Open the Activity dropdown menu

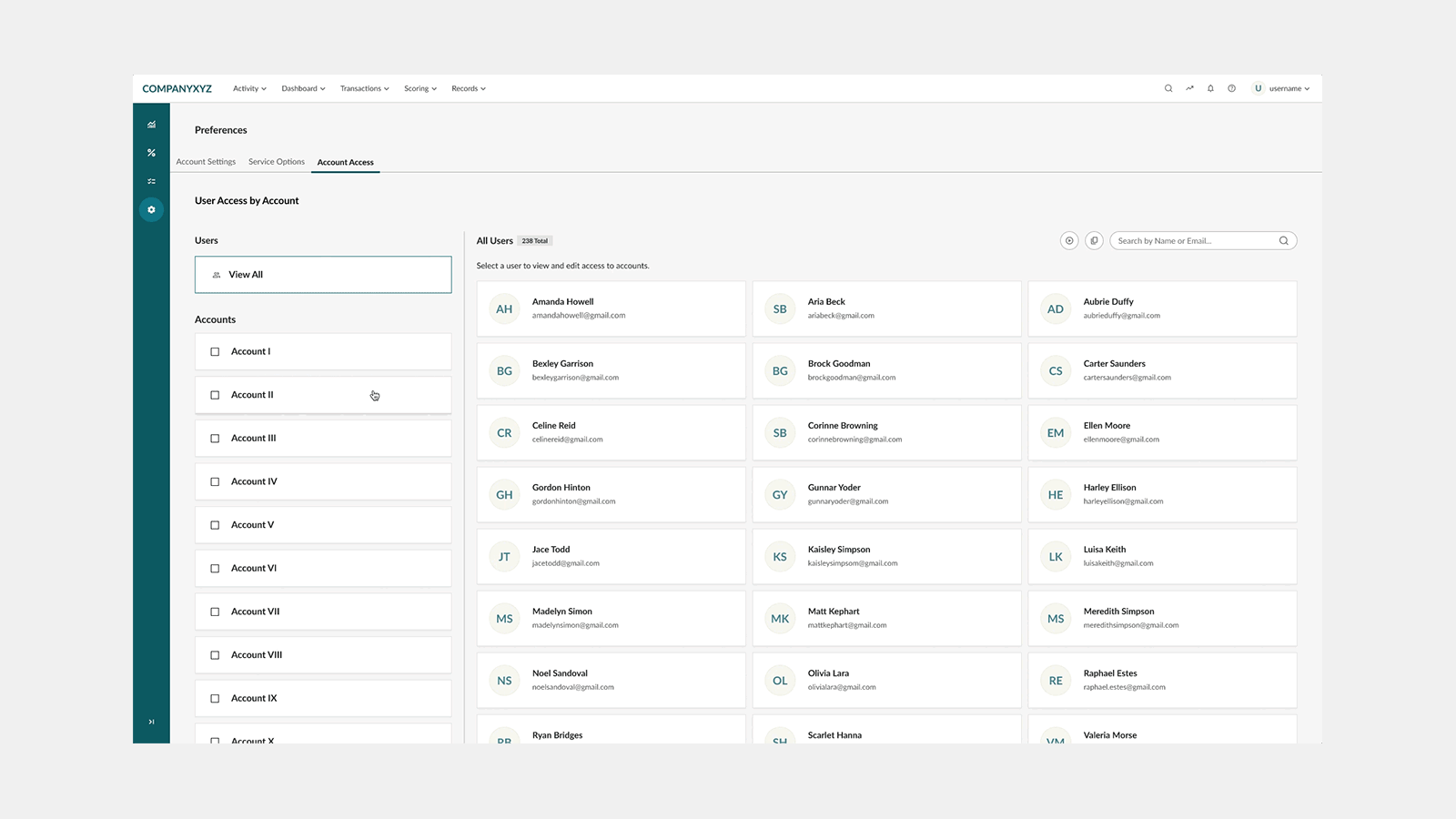pyautogui.click(x=249, y=88)
